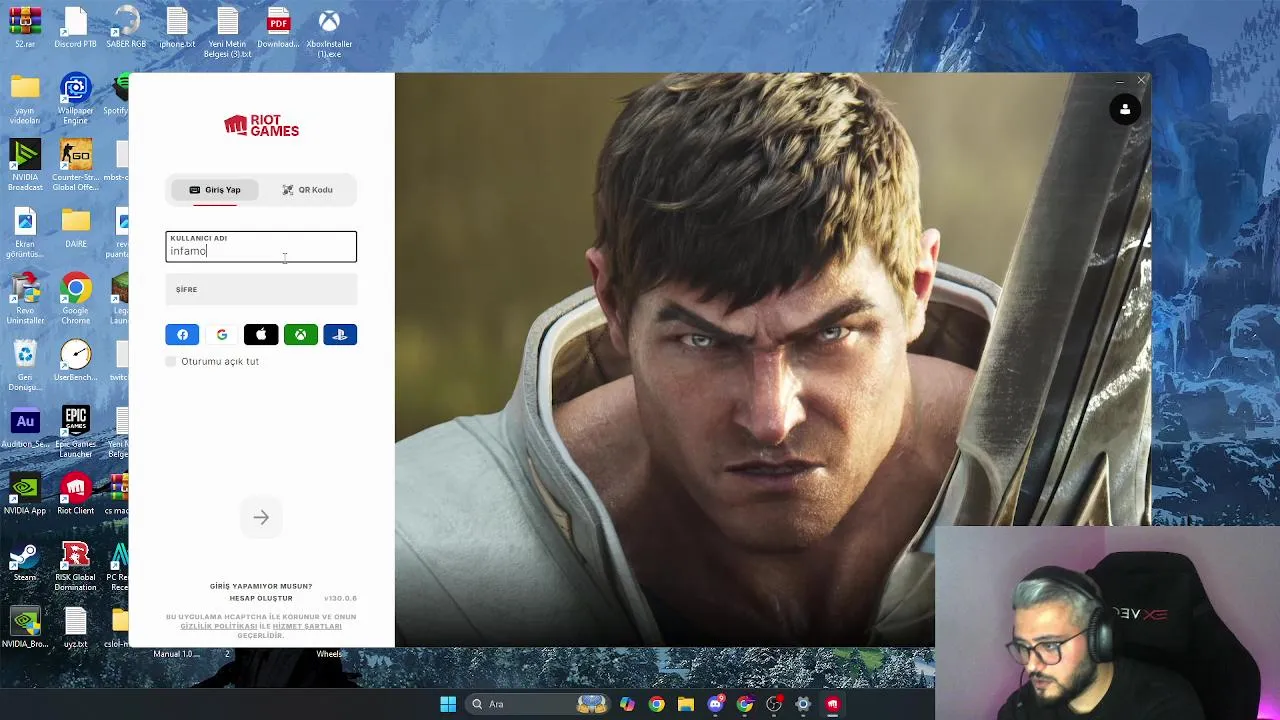Image resolution: width=1280 pixels, height=720 pixels.
Task: Sign in with PlayStation
Action: click(x=340, y=335)
